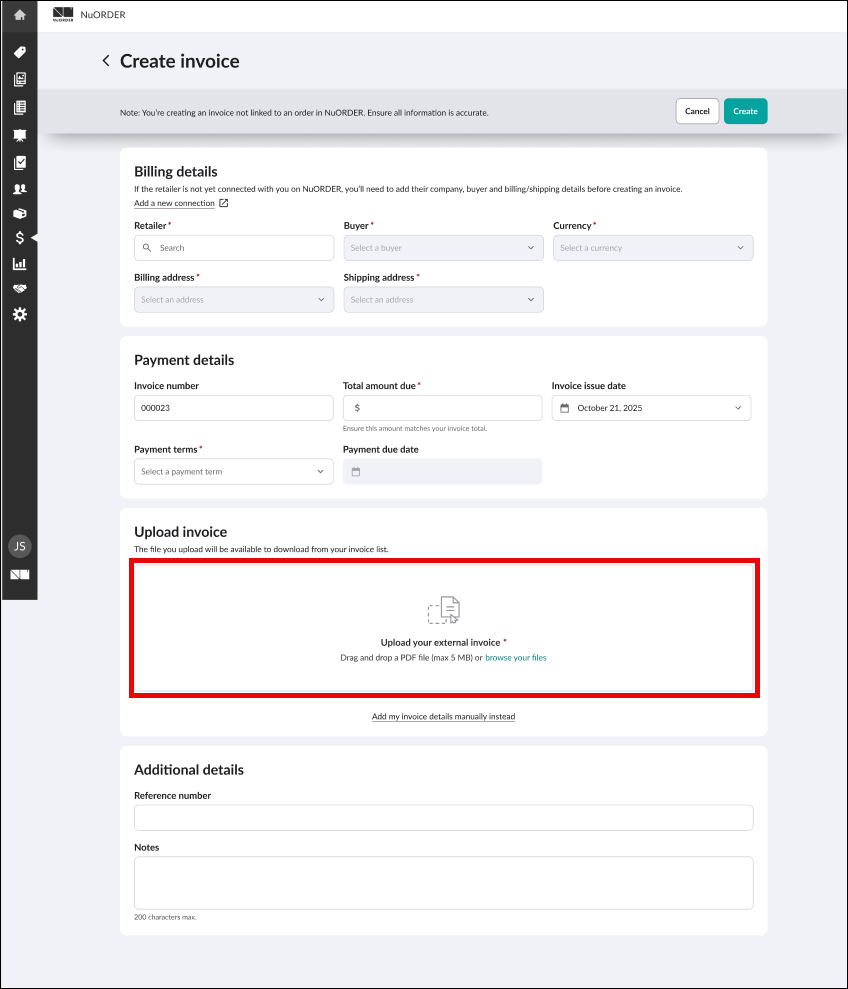Click the 'Add a new connection' link
The width and height of the screenshot is (848, 989).
pos(175,203)
